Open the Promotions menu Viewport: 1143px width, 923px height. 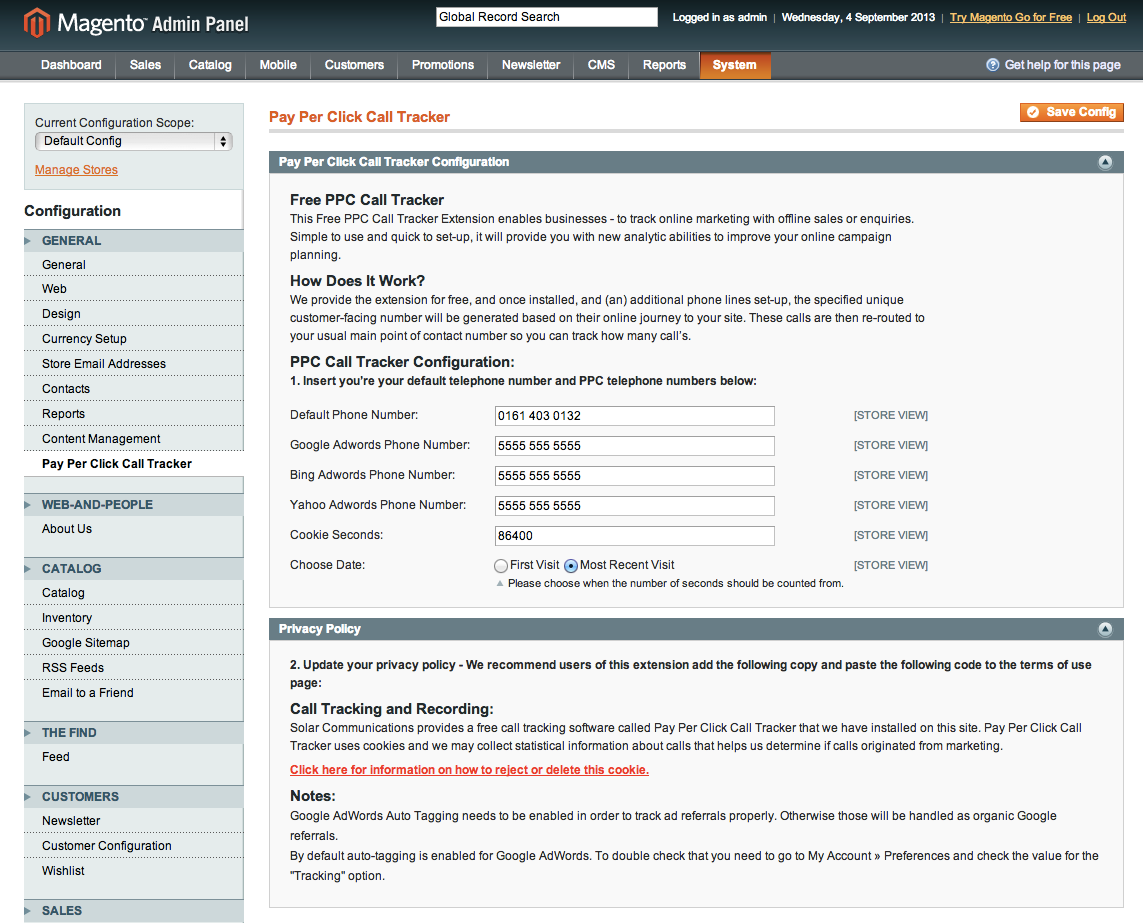[442, 65]
